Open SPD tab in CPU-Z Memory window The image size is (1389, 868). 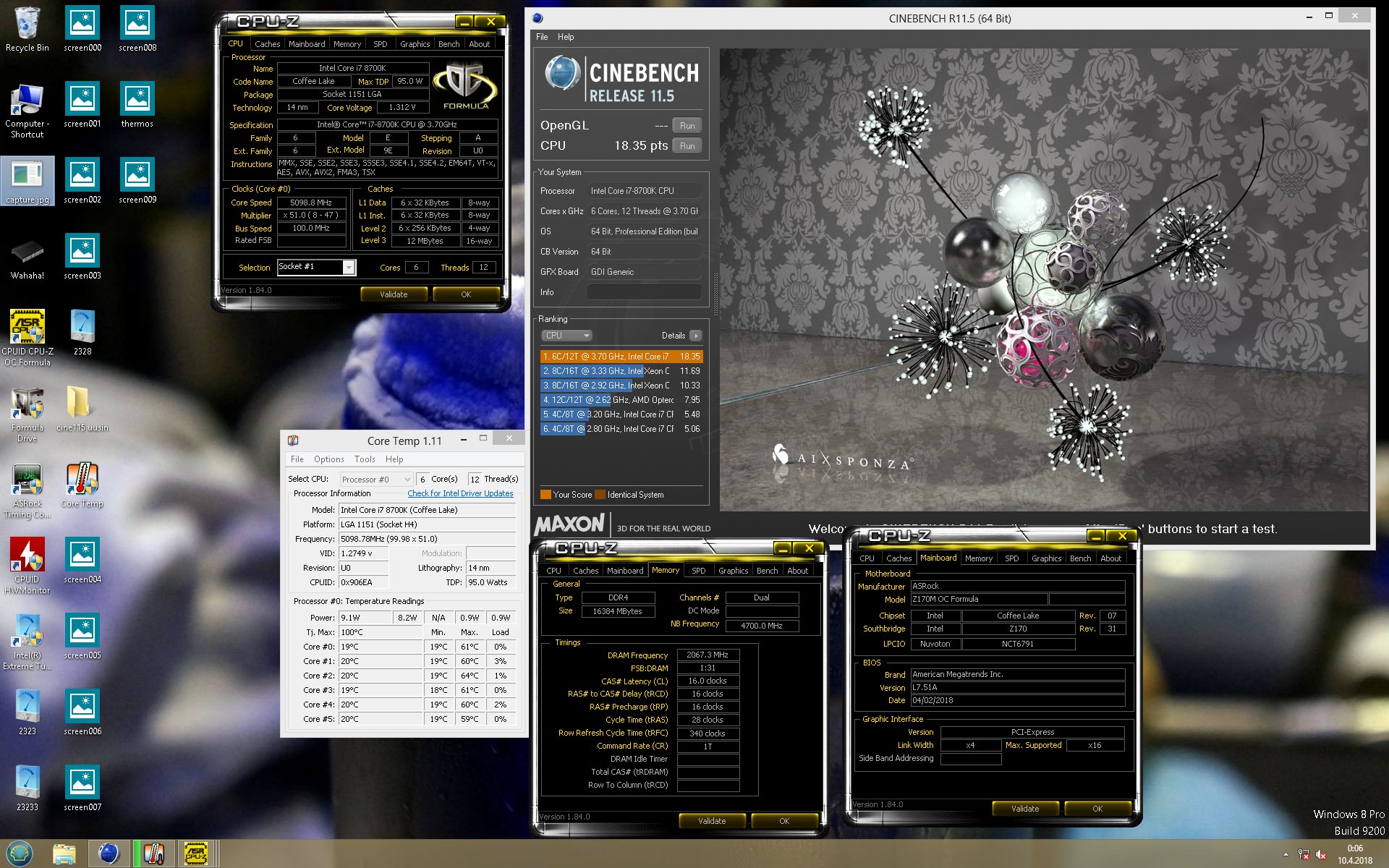click(x=698, y=571)
